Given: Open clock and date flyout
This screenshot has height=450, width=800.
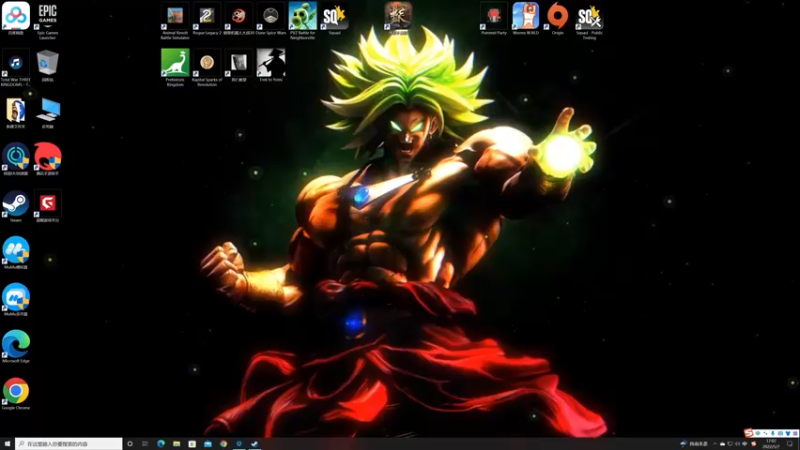Looking at the screenshot, I should (772, 444).
